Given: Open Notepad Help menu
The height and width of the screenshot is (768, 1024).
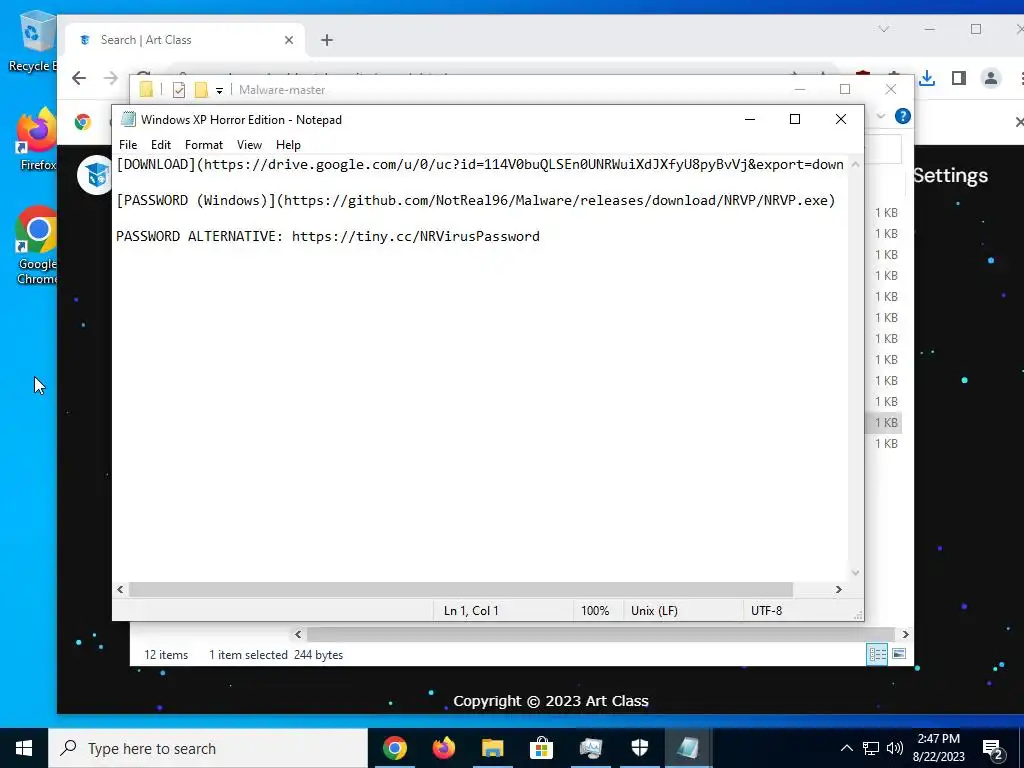Looking at the screenshot, I should 288,145.
